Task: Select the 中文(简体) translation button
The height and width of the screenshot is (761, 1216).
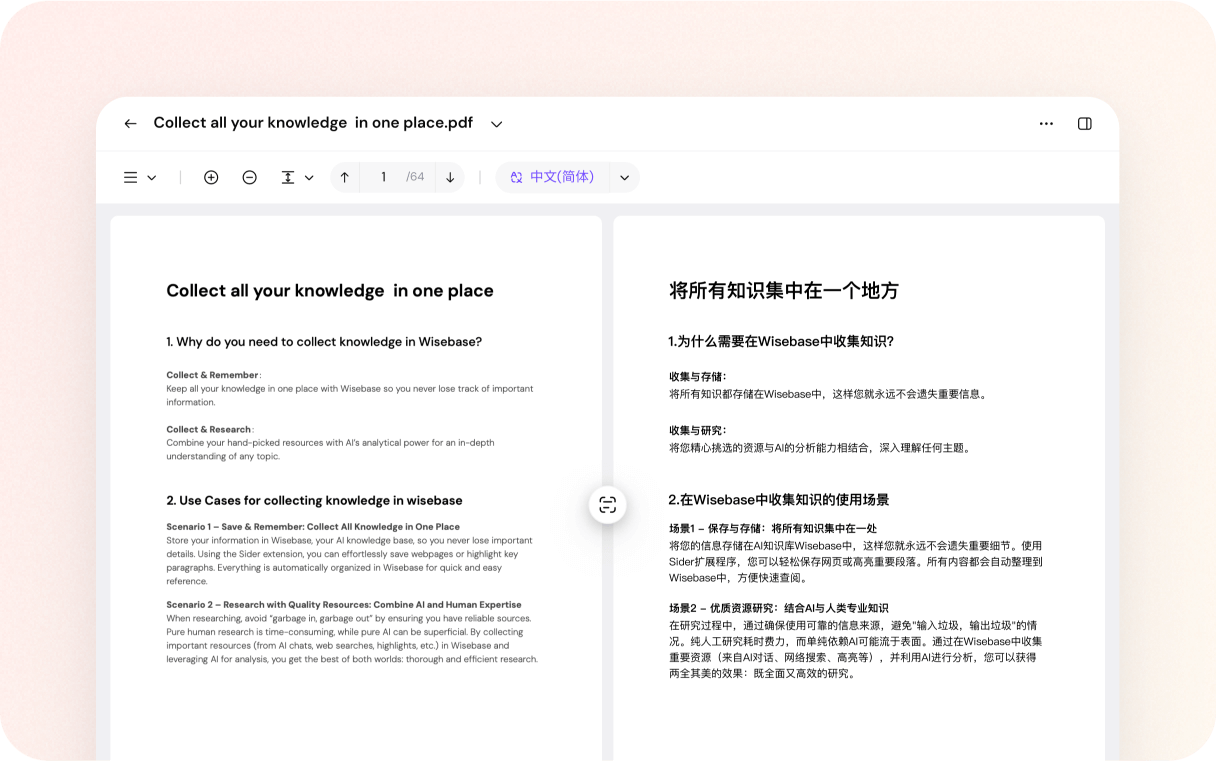Action: pyautogui.click(x=552, y=177)
